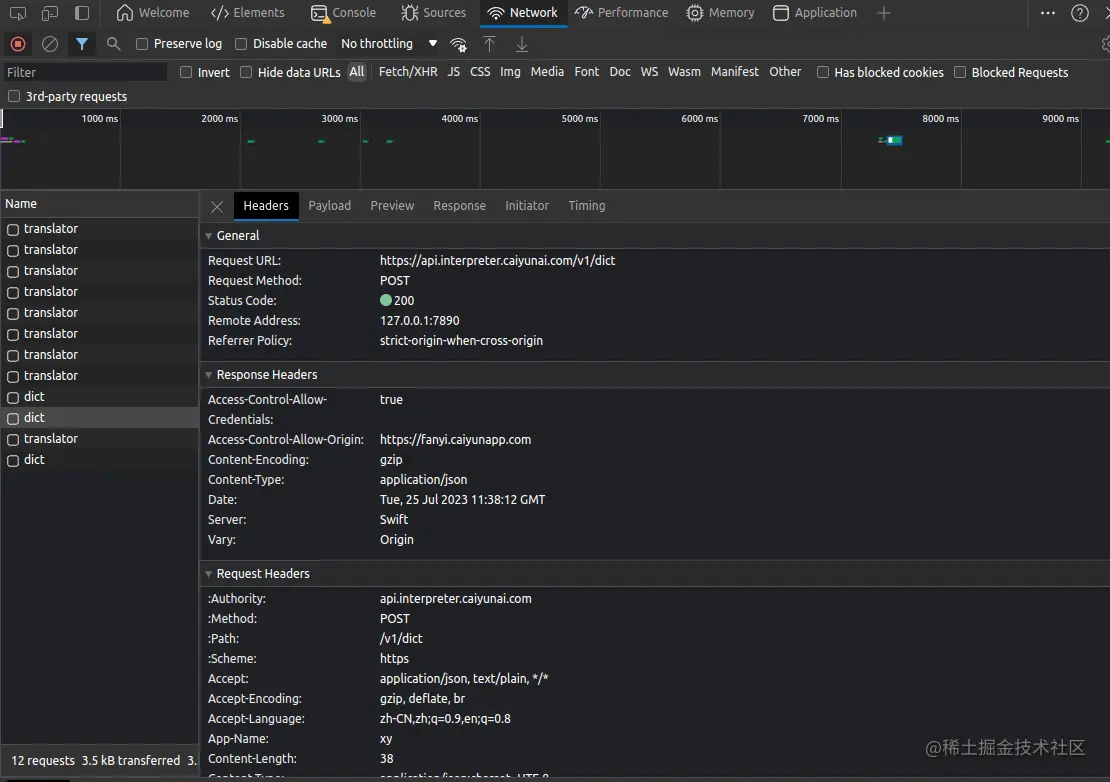This screenshot has height=782, width=1110.
Task: Switch to the Welcome tab
Action: [x=153, y=13]
